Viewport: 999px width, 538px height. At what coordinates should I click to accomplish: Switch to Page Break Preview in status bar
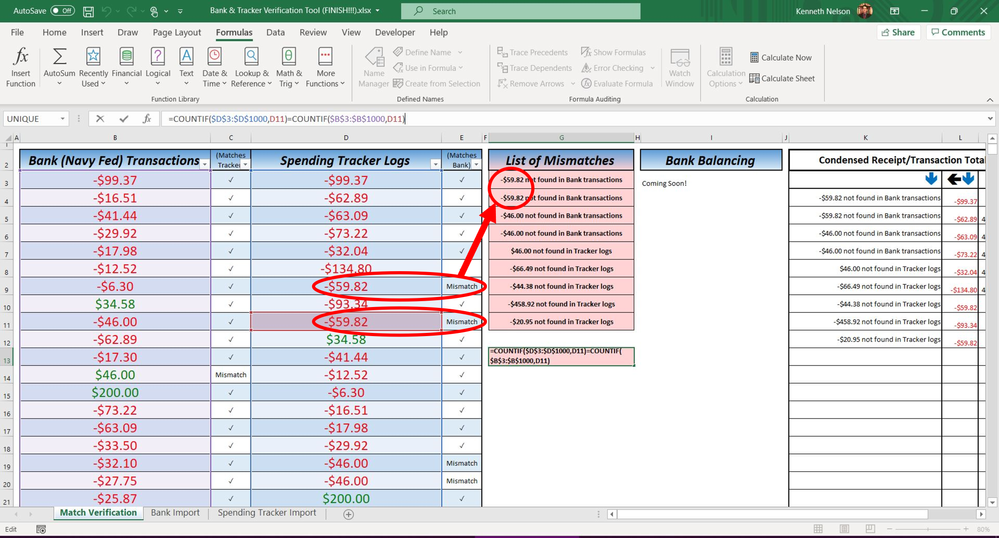click(870, 529)
